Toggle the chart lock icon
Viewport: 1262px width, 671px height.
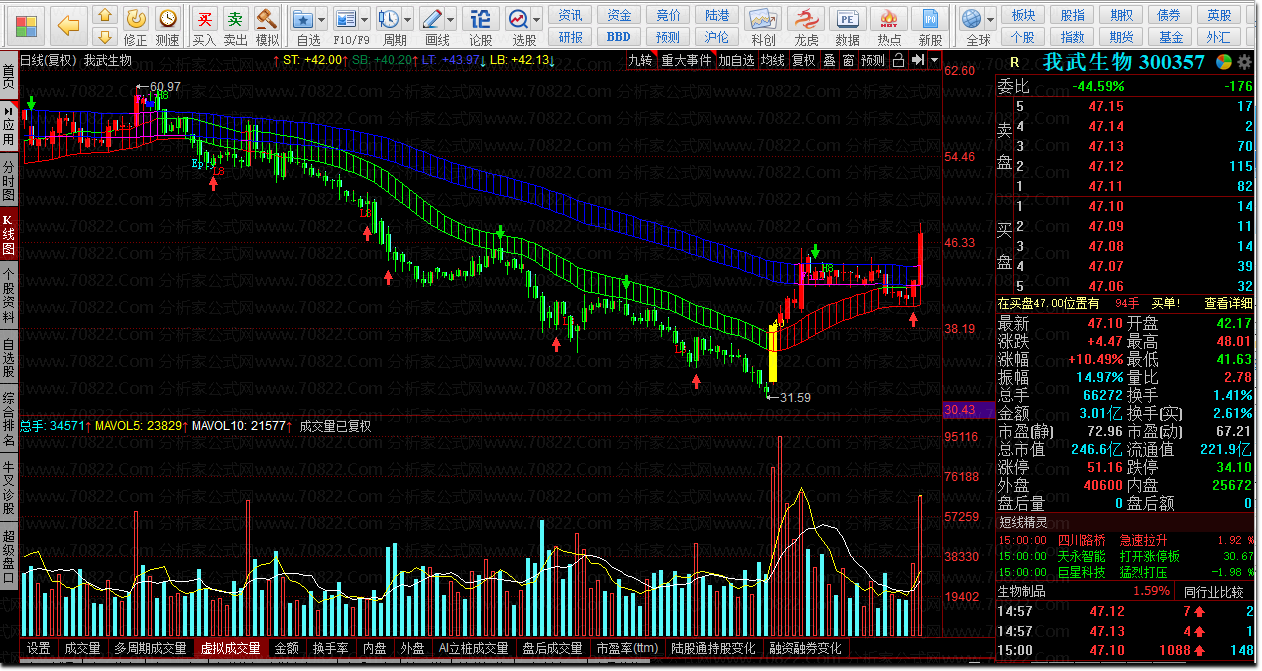(898, 60)
